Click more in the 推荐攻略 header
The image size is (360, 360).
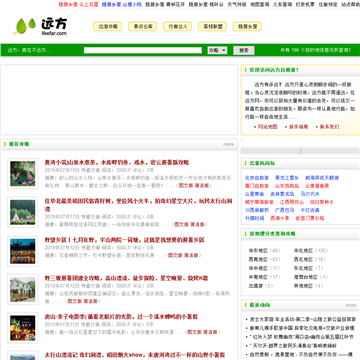coord(229,144)
